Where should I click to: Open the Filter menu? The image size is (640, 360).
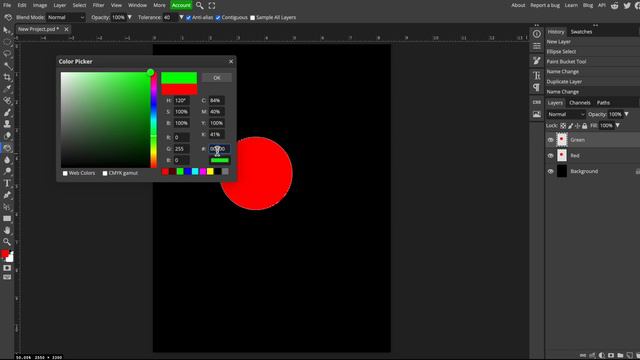pos(98,5)
